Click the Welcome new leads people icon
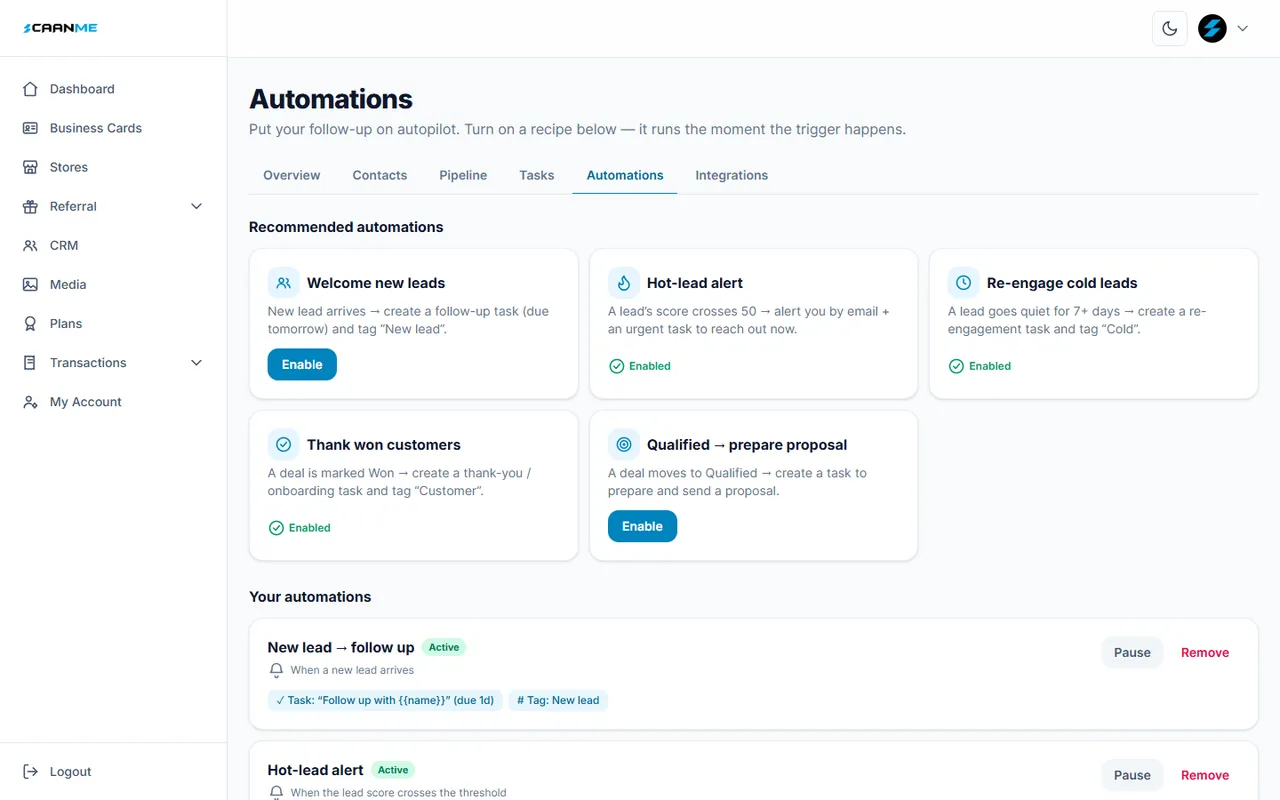The image size is (1280, 800). tap(284, 283)
